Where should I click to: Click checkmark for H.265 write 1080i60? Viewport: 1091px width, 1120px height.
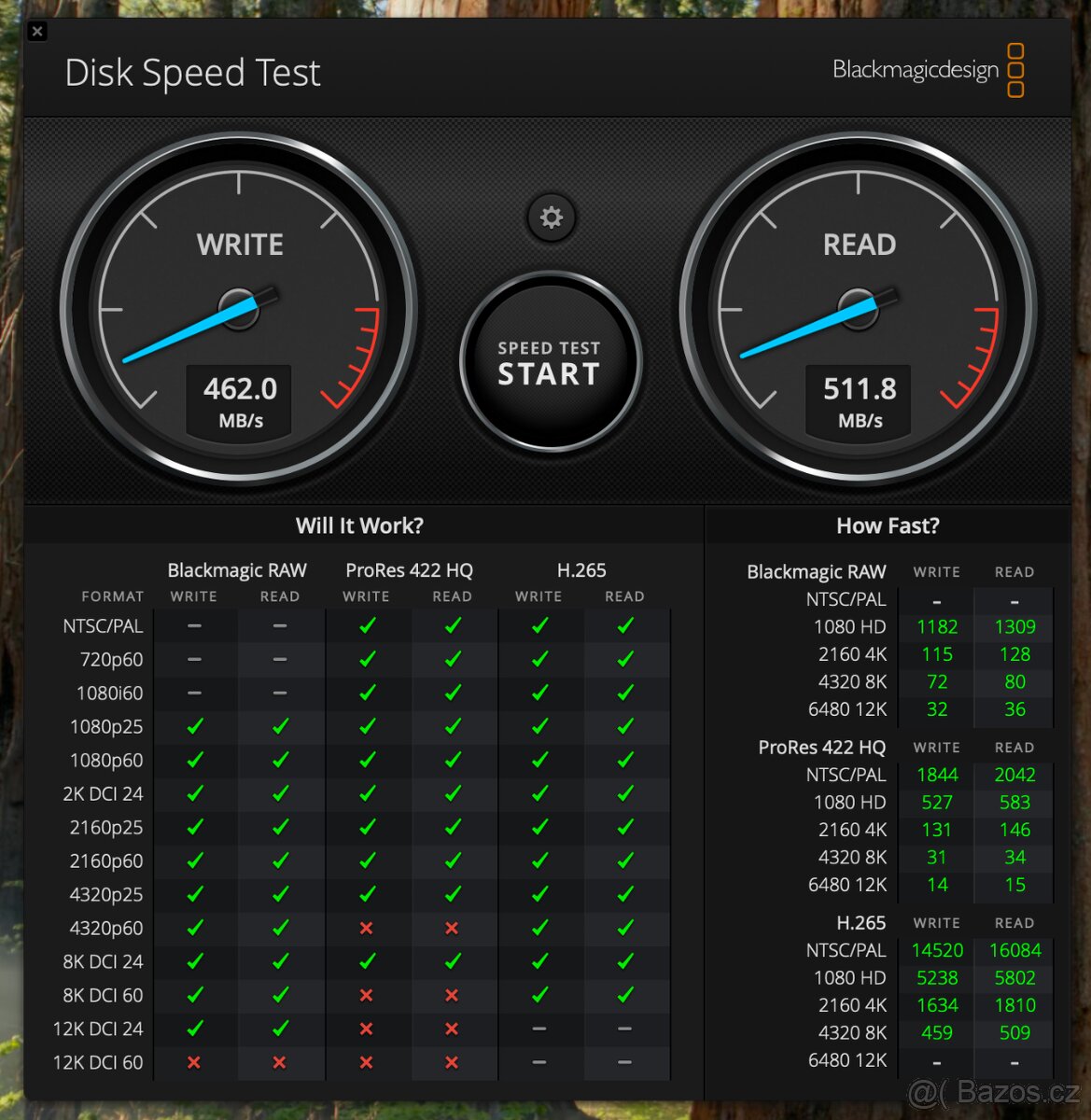539,693
